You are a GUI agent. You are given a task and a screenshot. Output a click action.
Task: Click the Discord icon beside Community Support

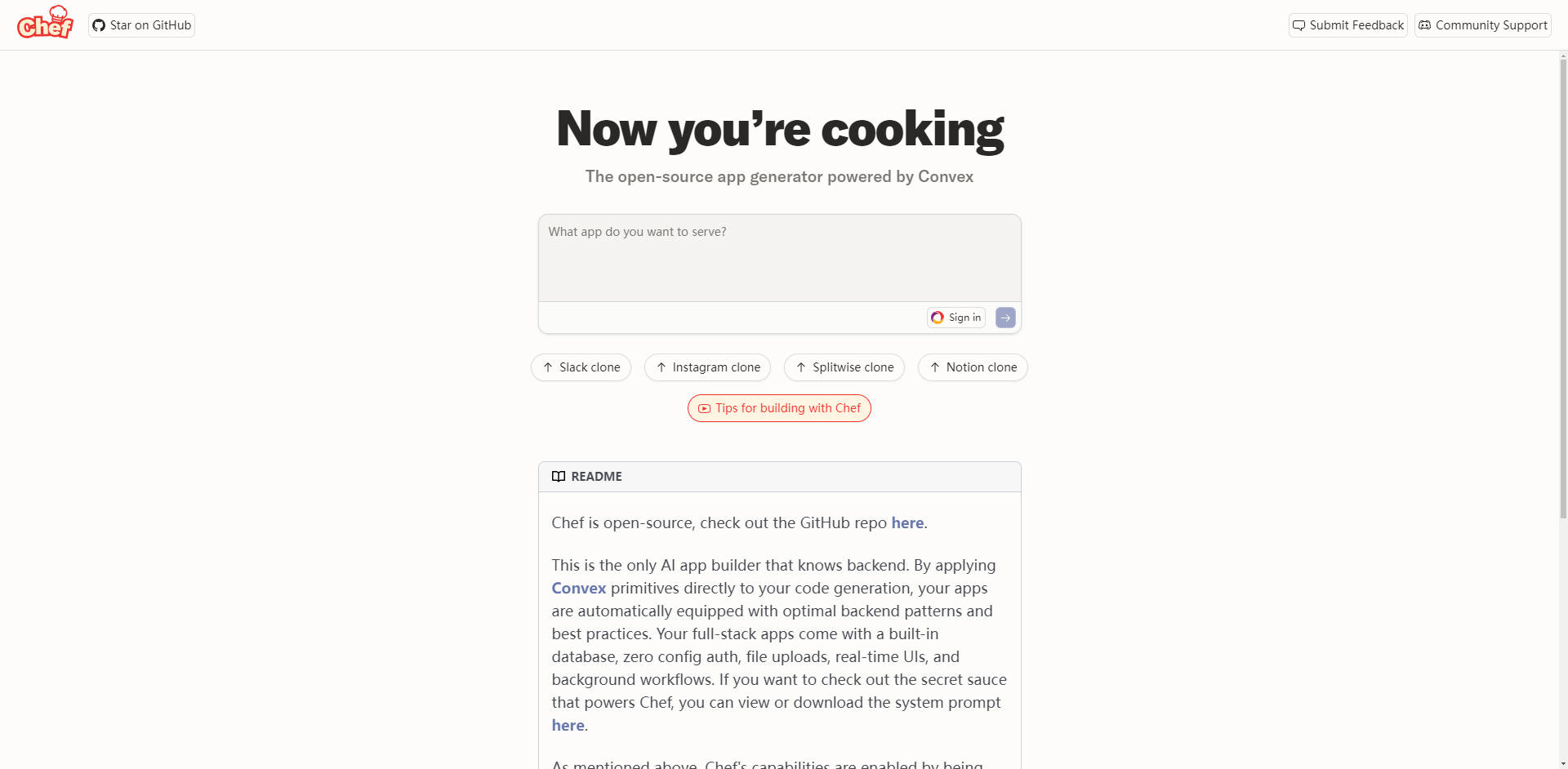[x=1424, y=25]
